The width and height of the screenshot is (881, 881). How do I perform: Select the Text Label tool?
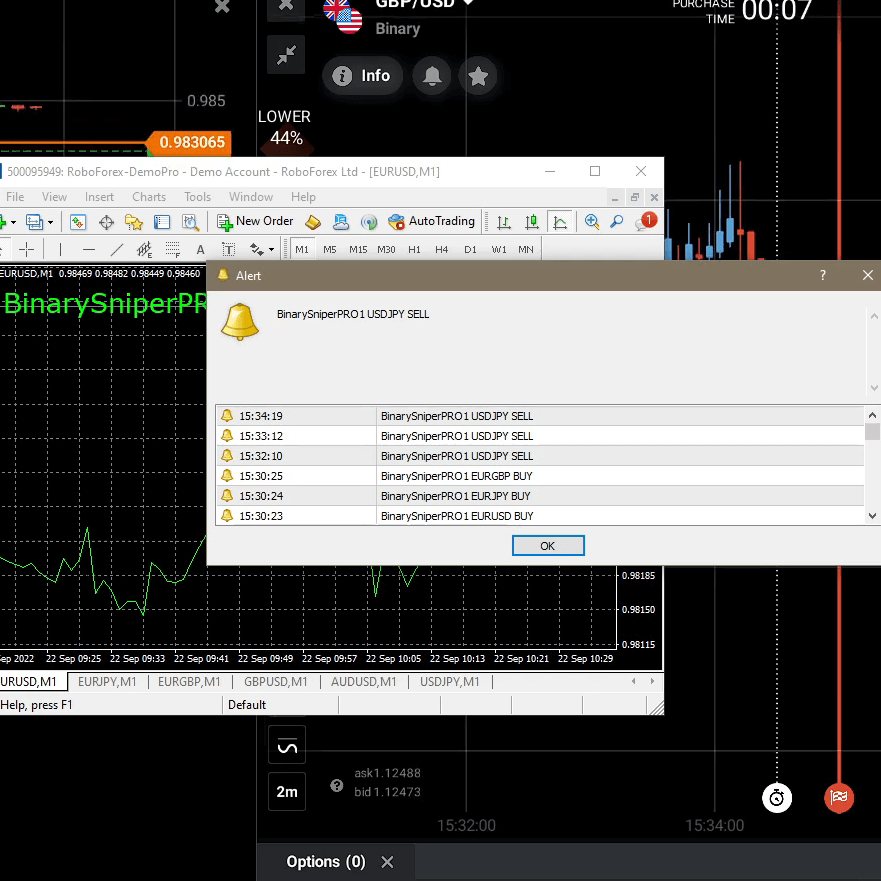(x=229, y=249)
